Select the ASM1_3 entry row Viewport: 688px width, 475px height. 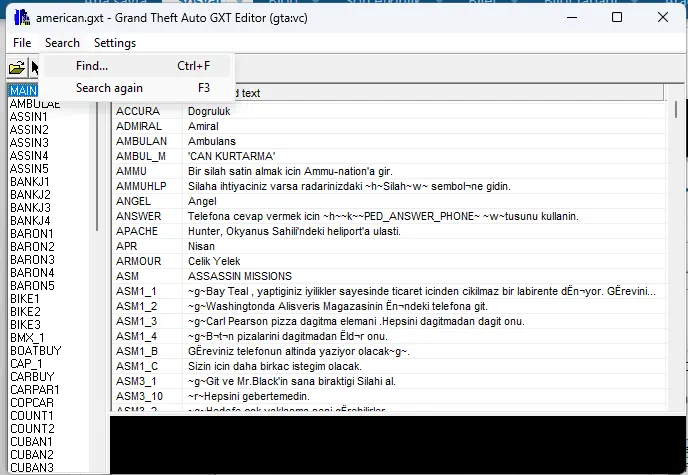pyautogui.click(x=389, y=321)
